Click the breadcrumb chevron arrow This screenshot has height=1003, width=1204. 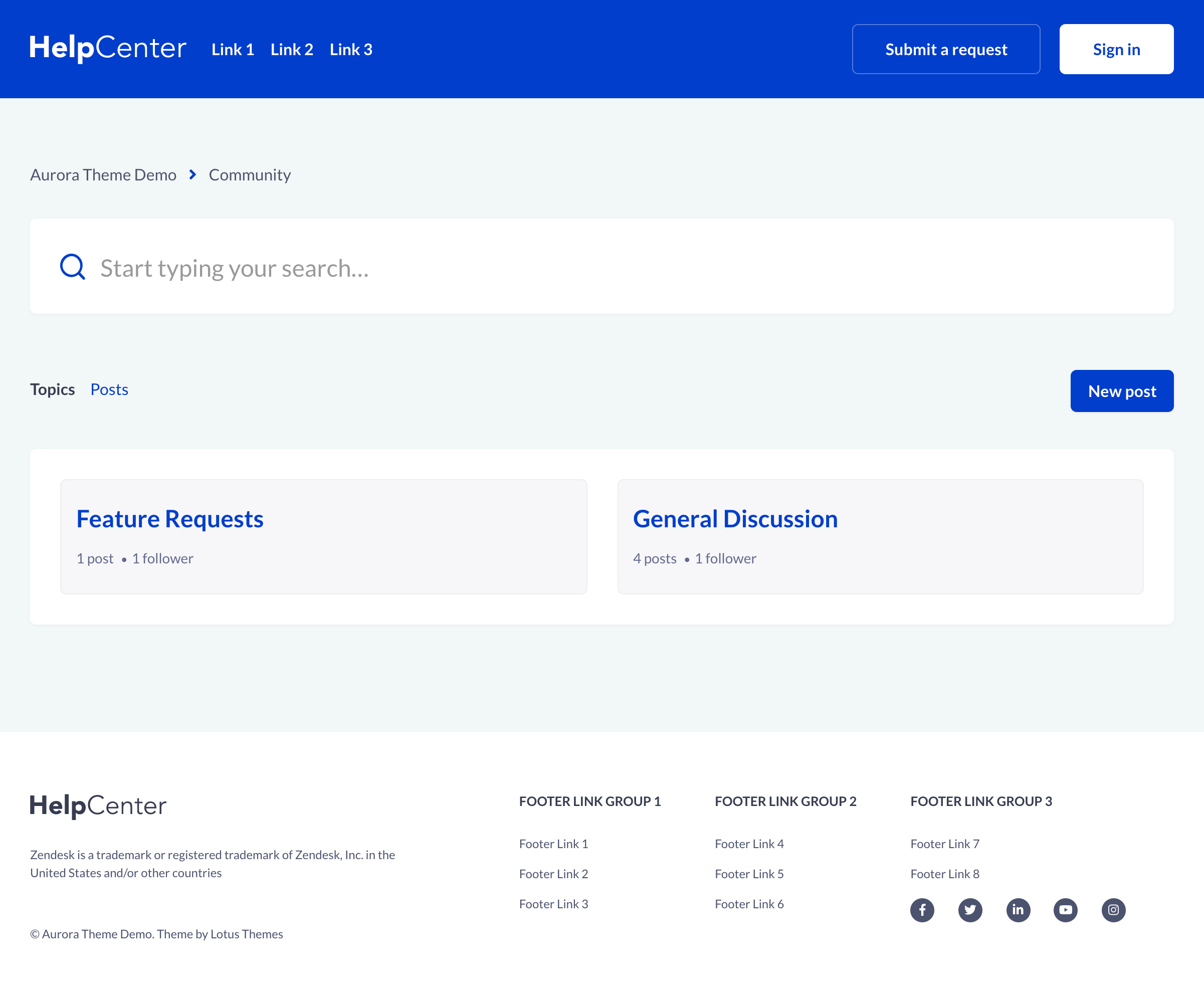click(x=192, y=174)
